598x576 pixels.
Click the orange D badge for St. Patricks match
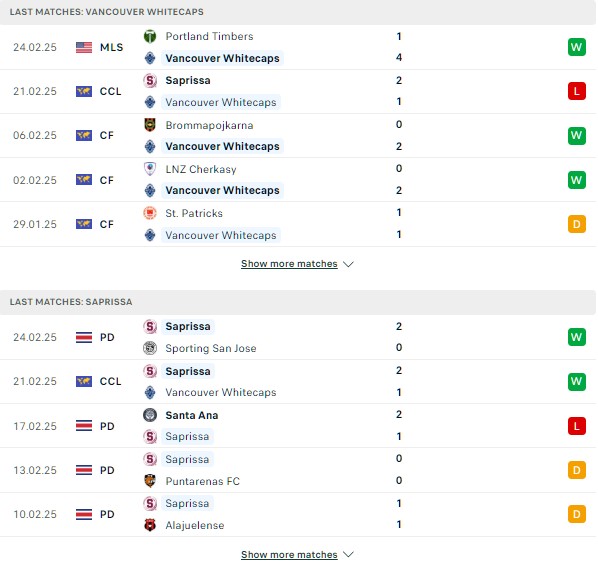[577, 224]
